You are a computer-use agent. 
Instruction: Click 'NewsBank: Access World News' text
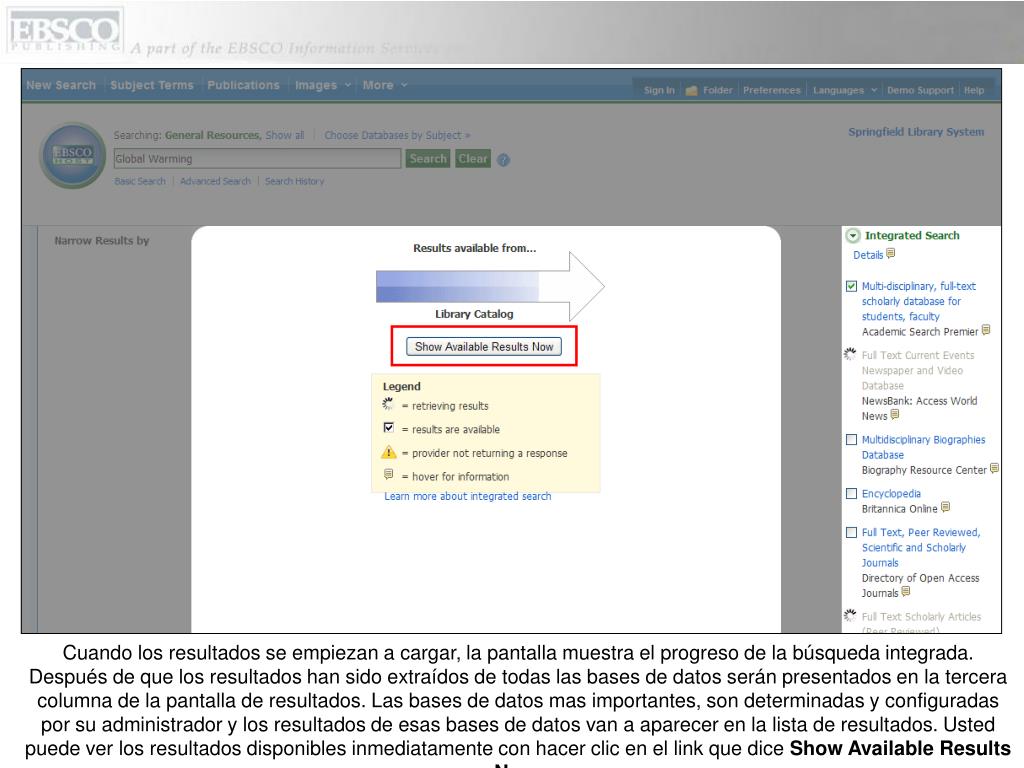919,408
